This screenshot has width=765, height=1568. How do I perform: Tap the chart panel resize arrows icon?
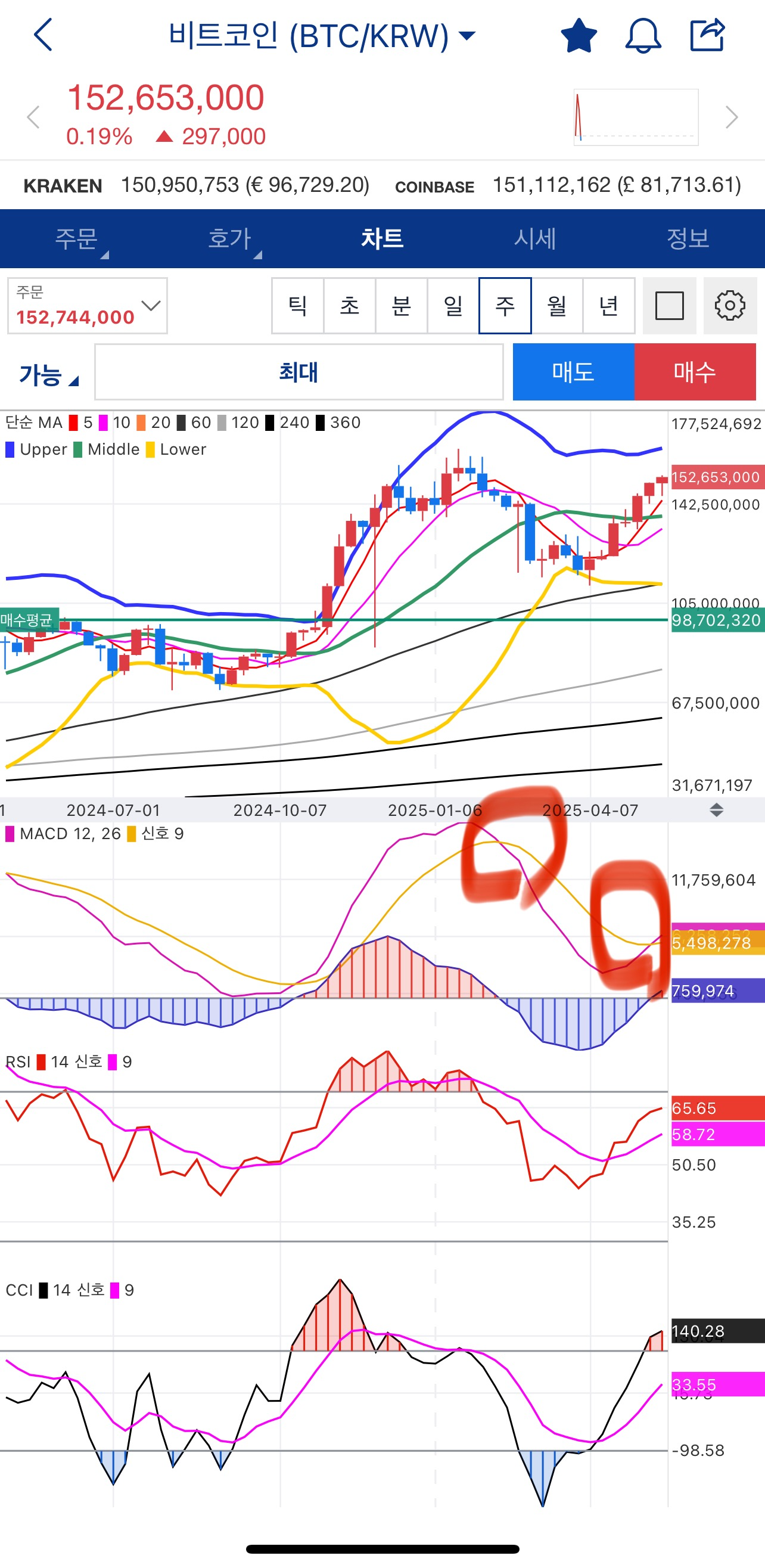click(x=716, y=809)
